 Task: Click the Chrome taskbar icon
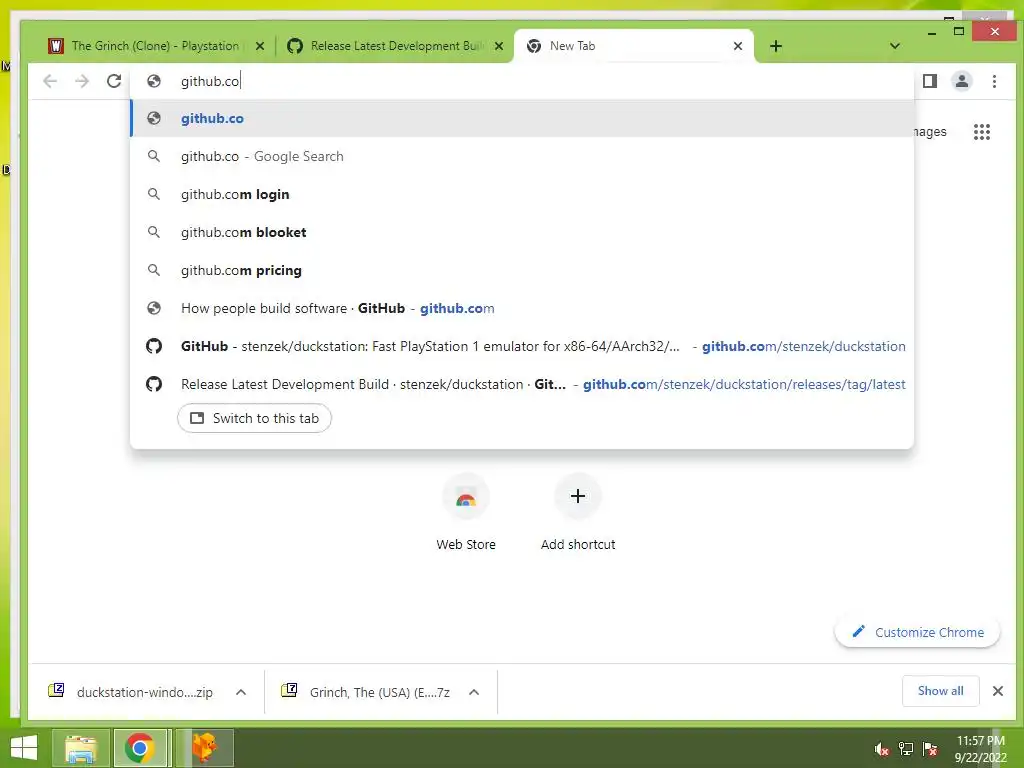pyautogui.click(x=140, y=748)
